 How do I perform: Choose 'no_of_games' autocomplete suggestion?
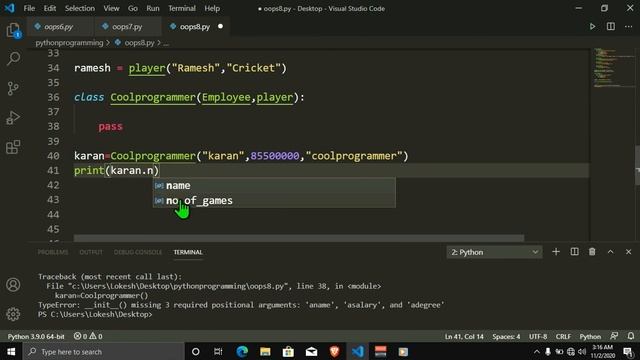274,200
